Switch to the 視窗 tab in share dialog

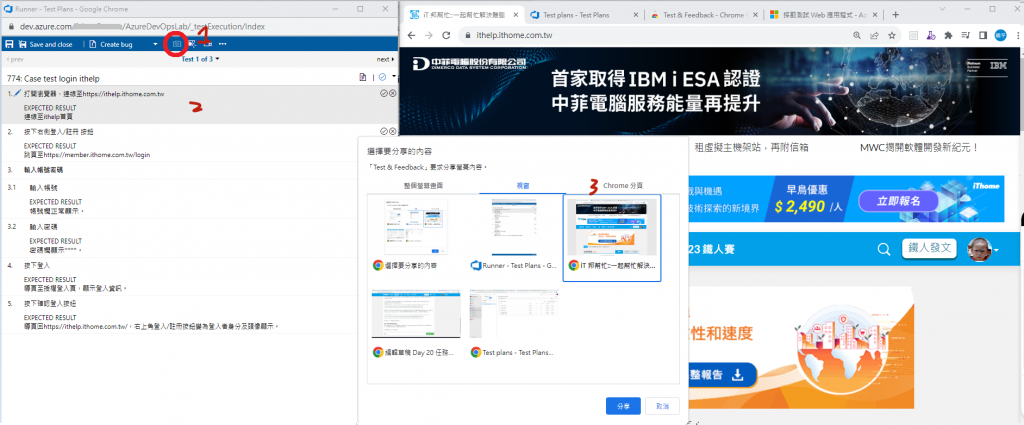click(x=522, y=185)
